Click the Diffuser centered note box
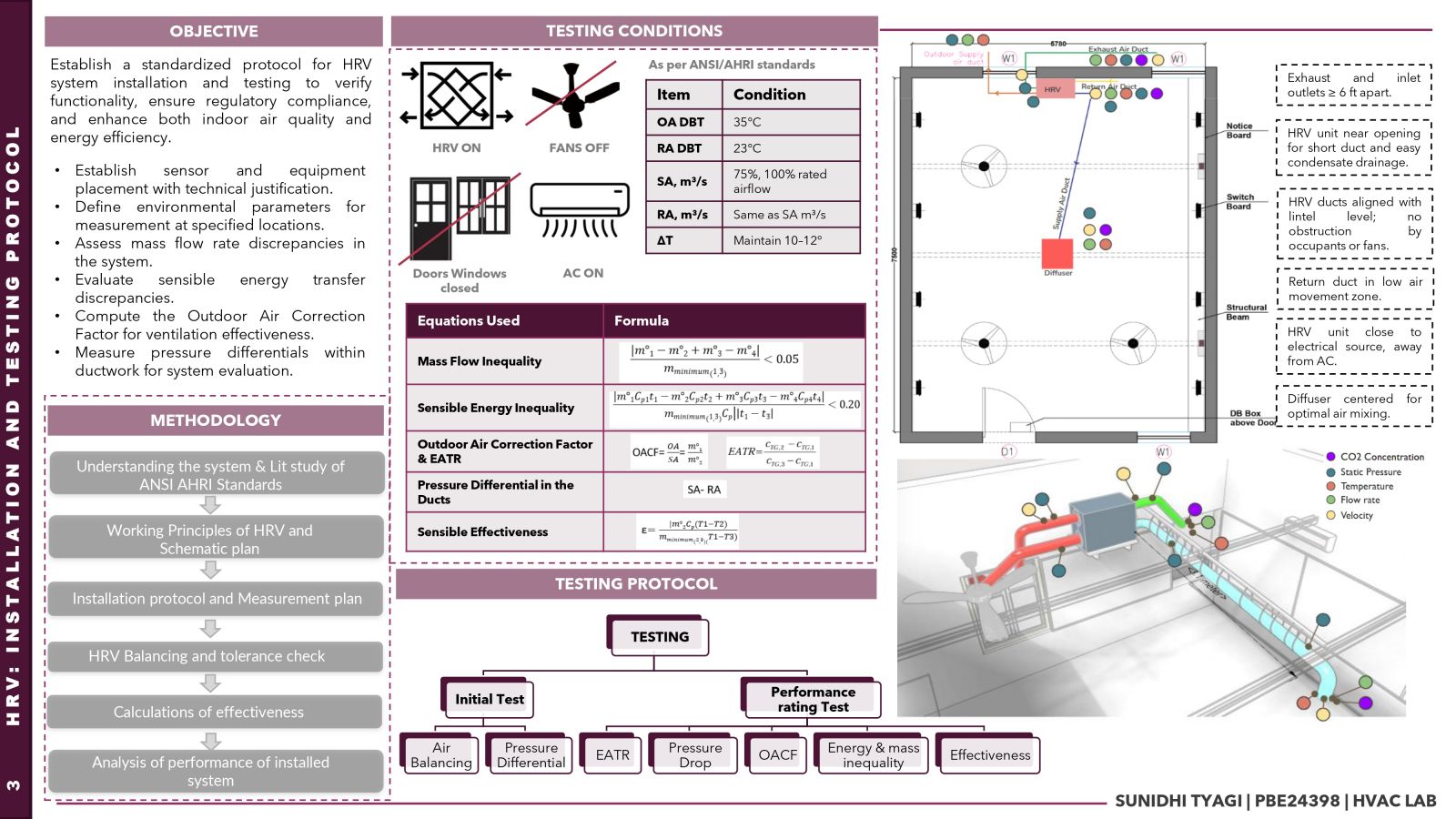The width and height of the screenshot is (1456, 819). point(1354,406)
